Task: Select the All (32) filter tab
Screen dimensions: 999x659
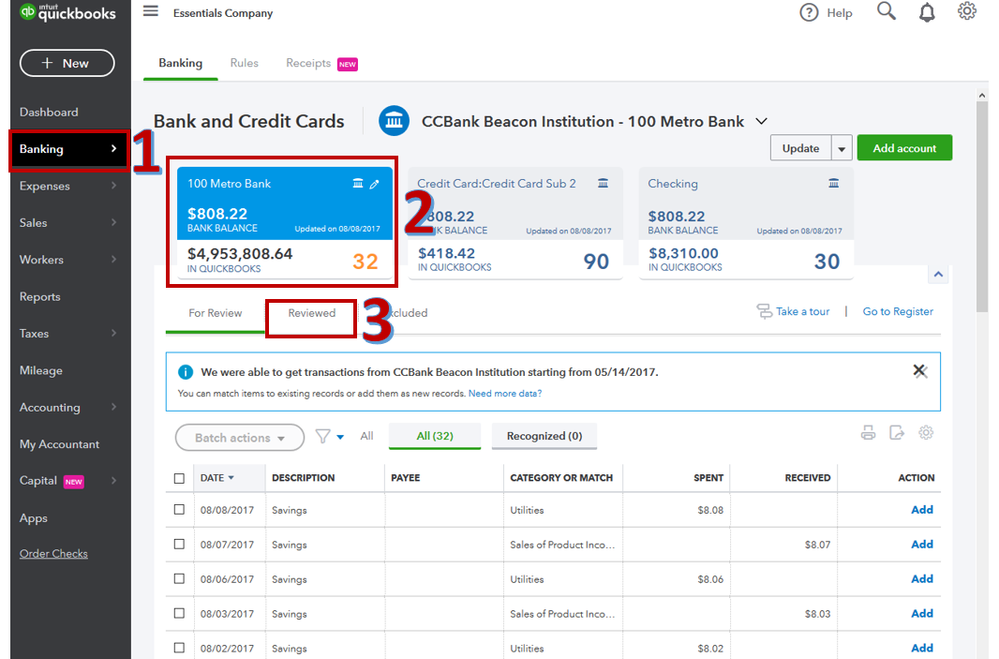Action: pos(435,436)
